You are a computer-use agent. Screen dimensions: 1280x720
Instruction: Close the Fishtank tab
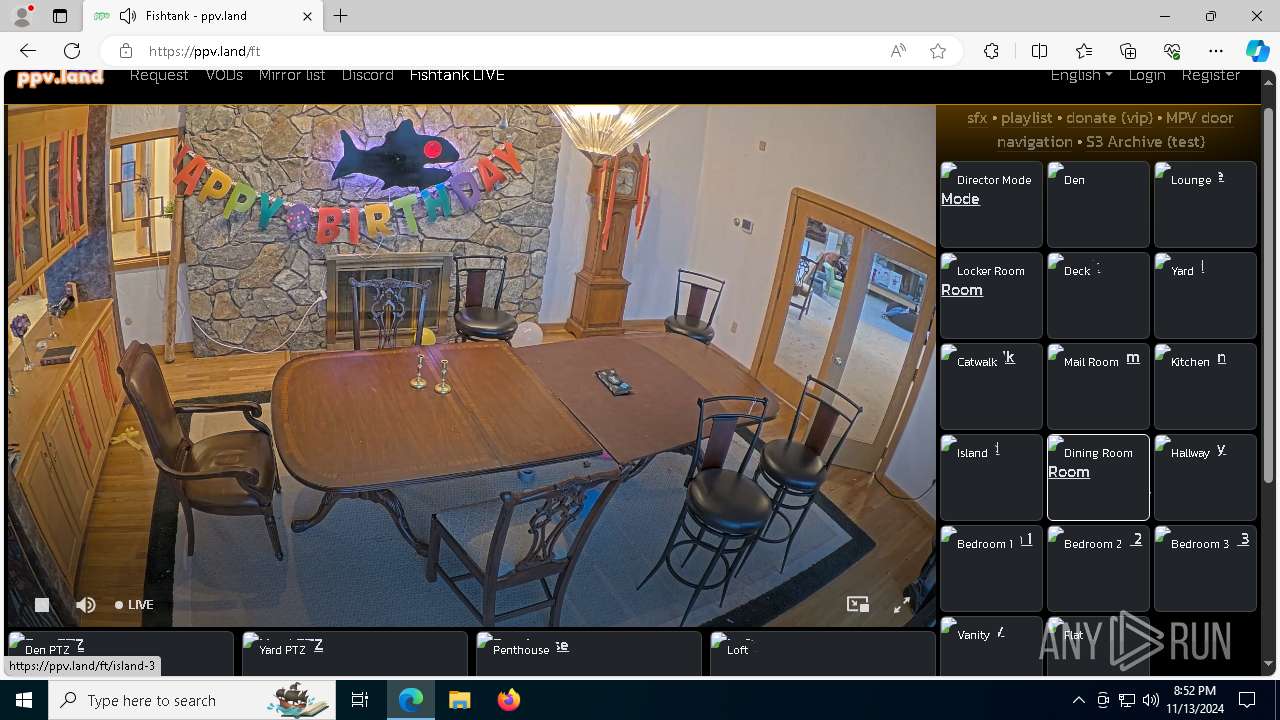307,16
